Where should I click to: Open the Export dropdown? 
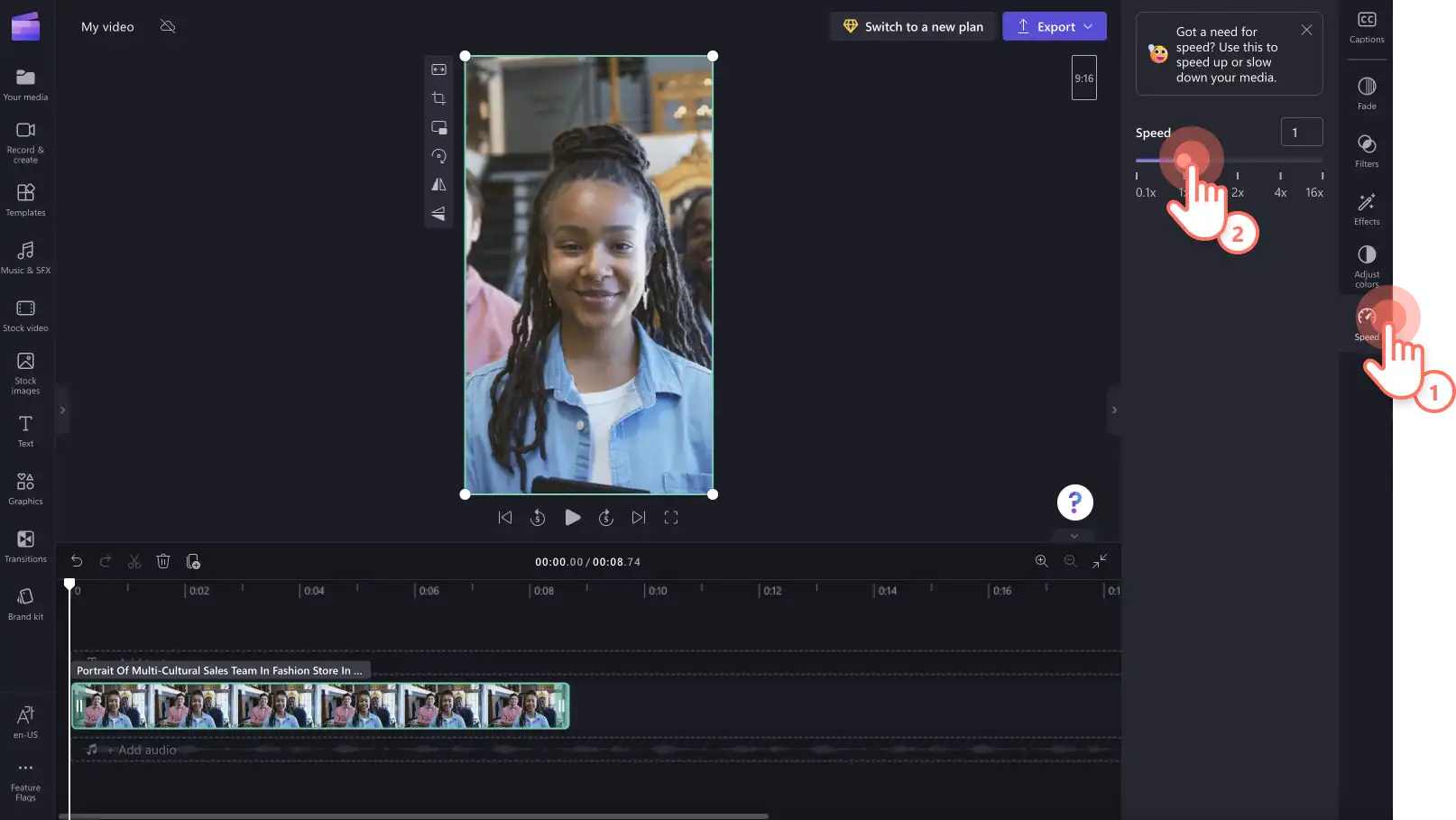pyautogui.click(x=1054, y=26)
